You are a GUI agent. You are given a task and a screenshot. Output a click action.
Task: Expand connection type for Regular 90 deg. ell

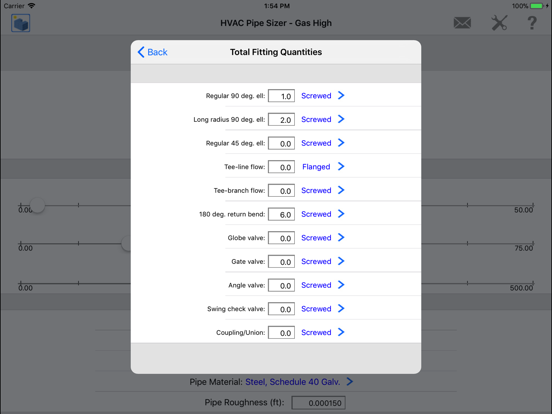click(x=341, y=95)
